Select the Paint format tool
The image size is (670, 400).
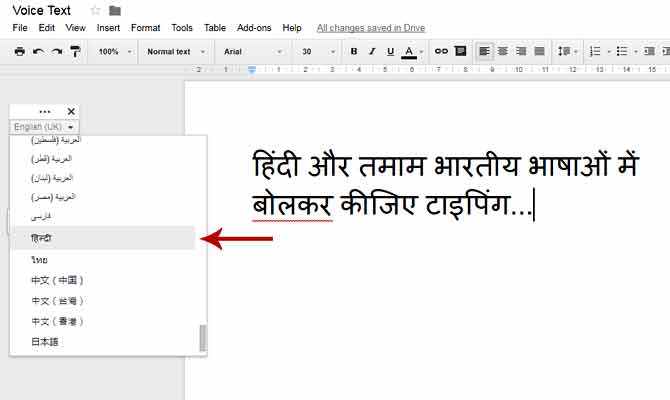point(75,52)
